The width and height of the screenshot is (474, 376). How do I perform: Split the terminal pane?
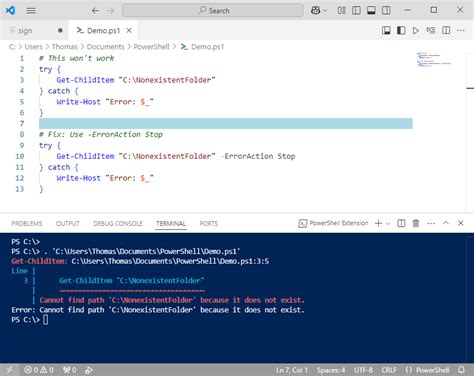(401, 223)
